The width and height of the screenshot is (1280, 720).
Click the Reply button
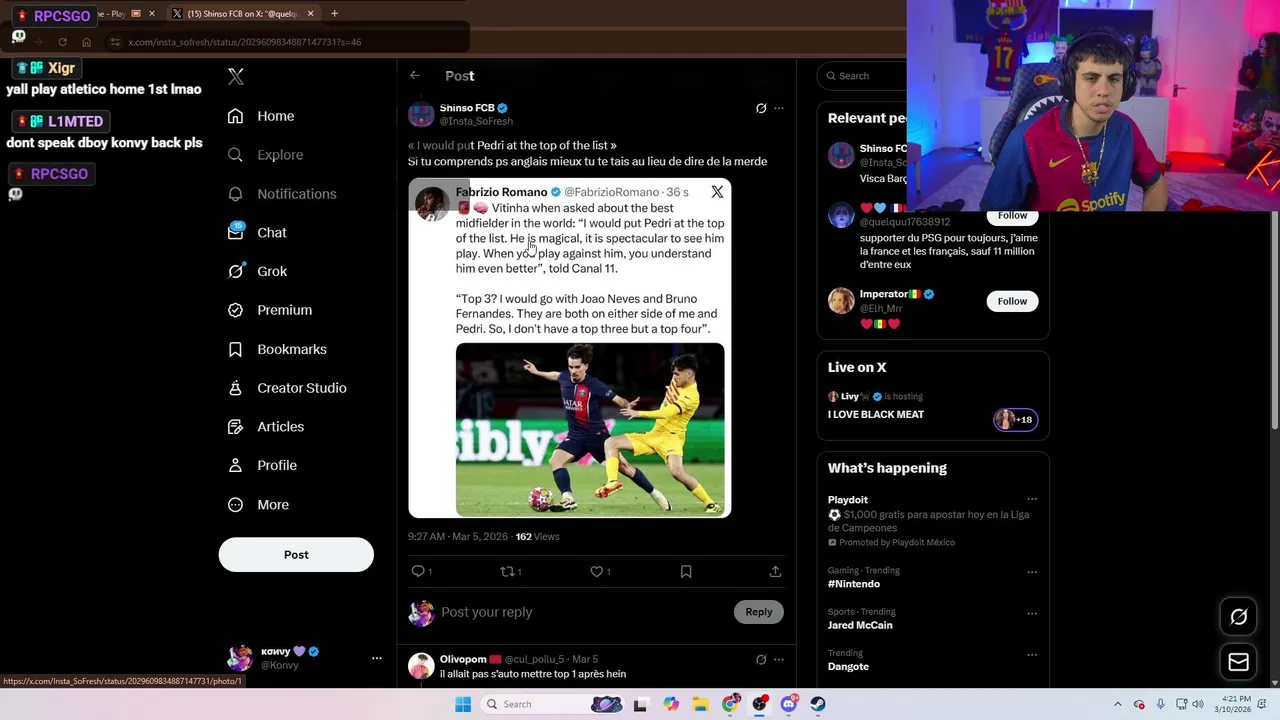(758, 612)
